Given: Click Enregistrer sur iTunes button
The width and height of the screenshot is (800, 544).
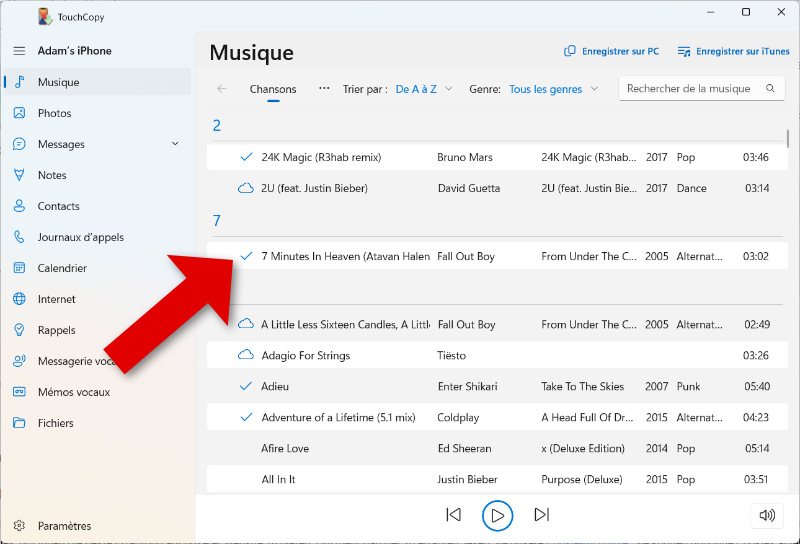Looking at the screenshot, I should tap(733, 51).
